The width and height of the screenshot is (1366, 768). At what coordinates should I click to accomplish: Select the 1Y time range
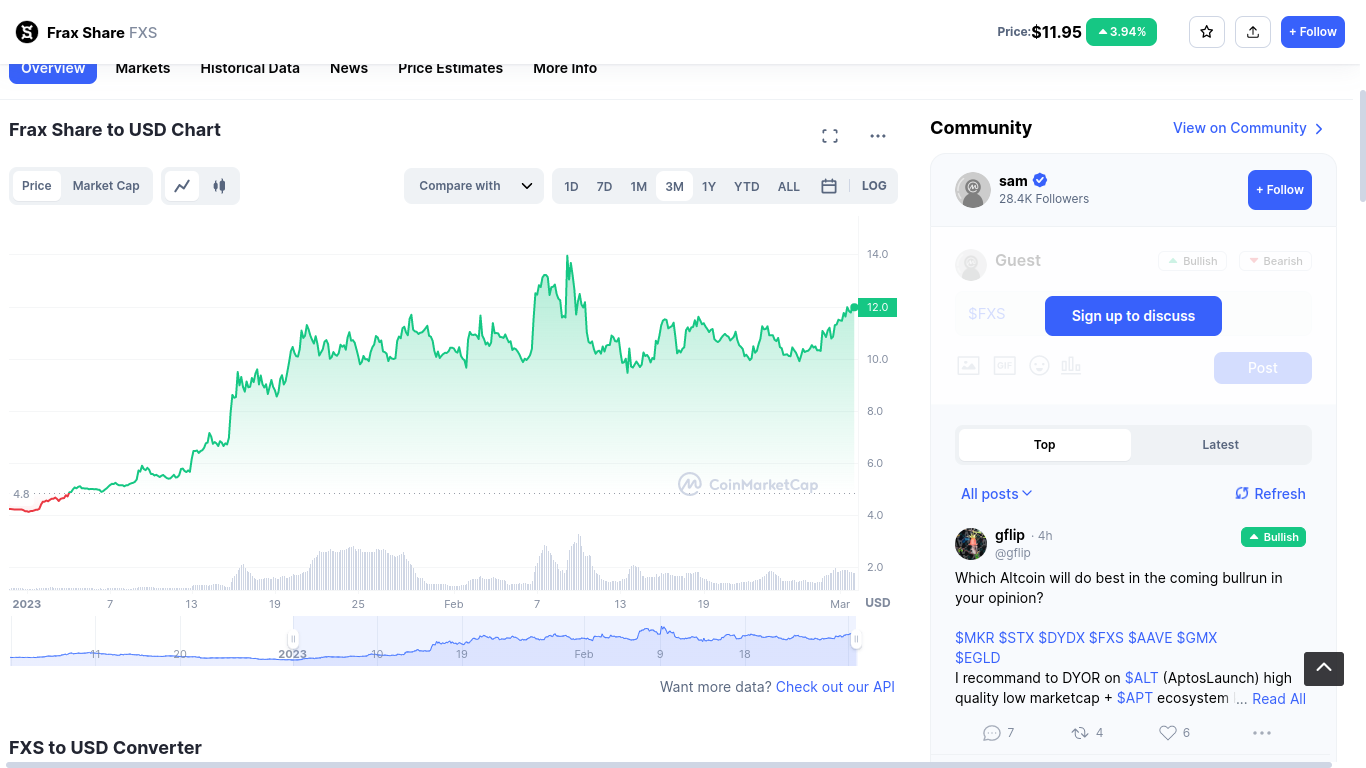(x=709, y=186)
